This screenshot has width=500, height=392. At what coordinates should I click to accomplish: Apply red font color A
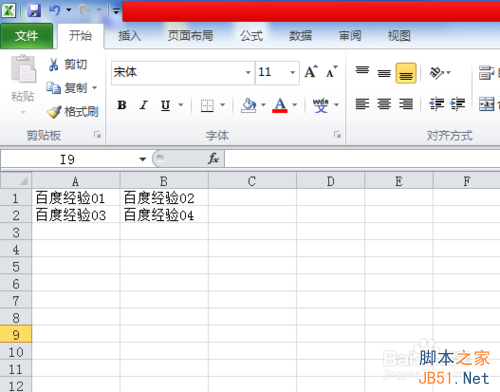[280, 105]
